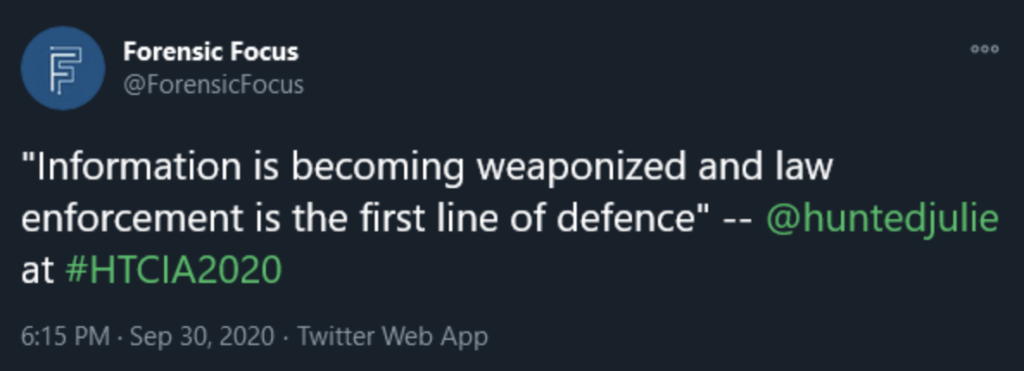Click the word "becoming" in the tweet
This screenshot has width=1024, height=371.
pyautogui.click(x=375, y=169)
